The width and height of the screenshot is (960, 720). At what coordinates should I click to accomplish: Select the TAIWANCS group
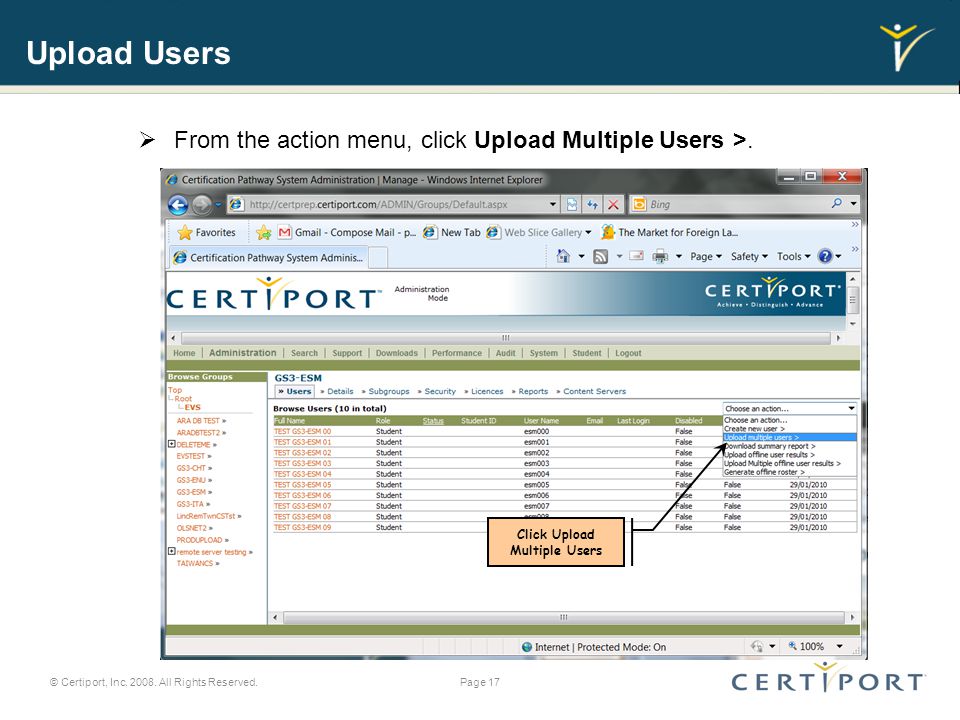(x=195, y=563)
